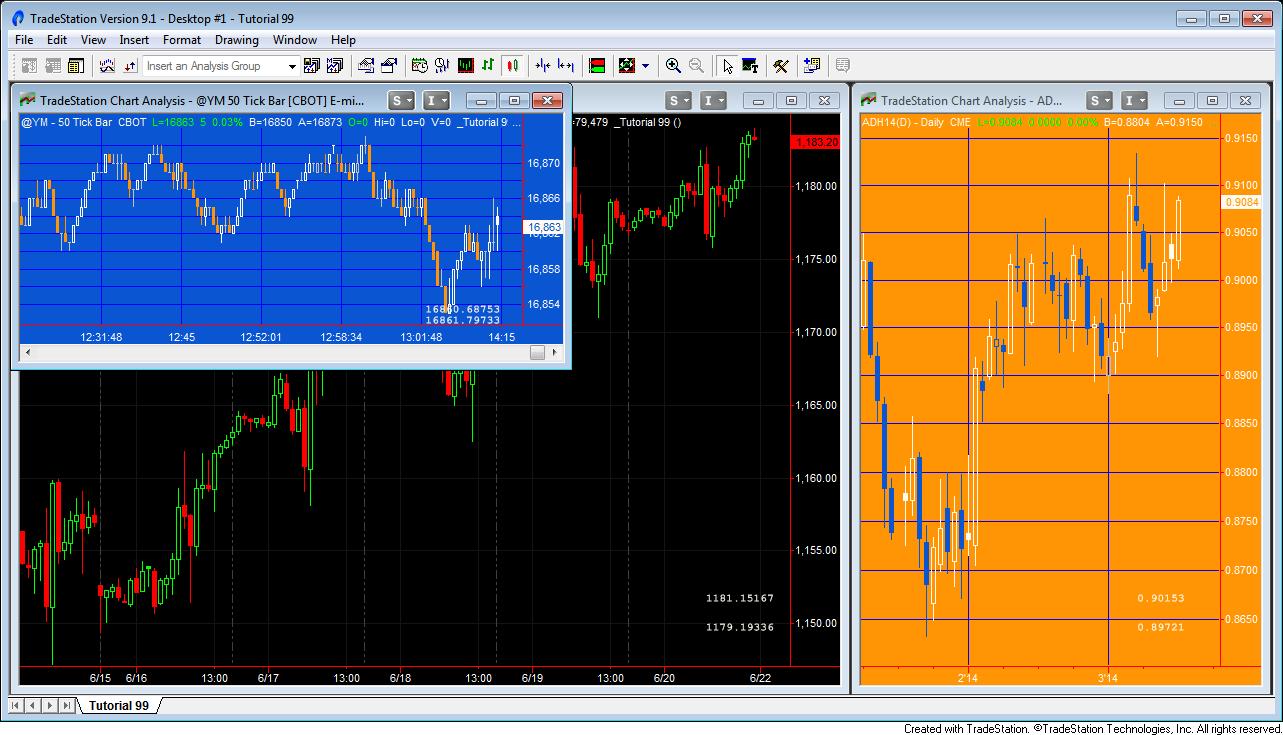Select the green OHLC bar chart icon
Viewport: 1283px width, 735px height.
coord(489,66)
